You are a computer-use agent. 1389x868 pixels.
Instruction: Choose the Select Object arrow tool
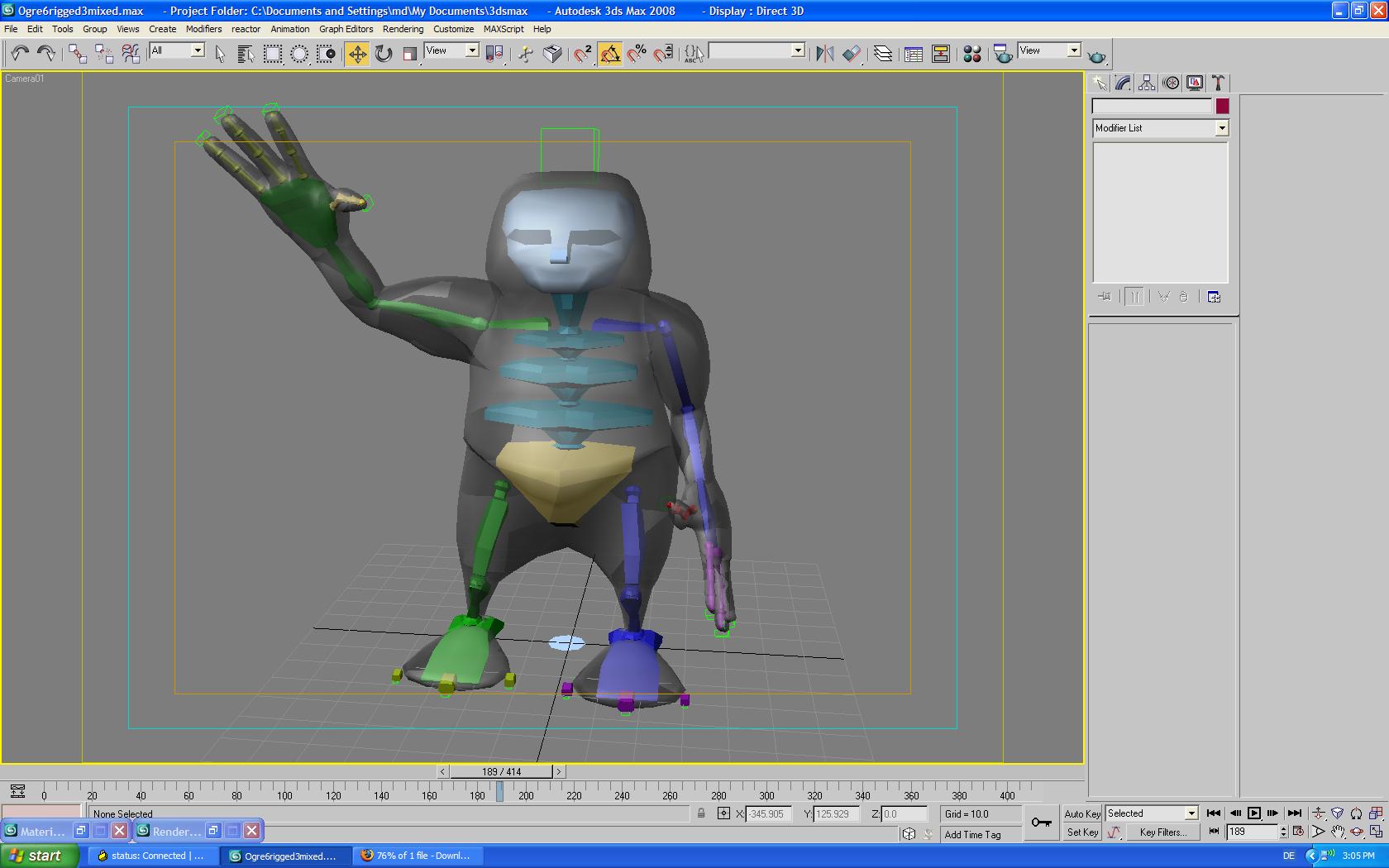220,54
